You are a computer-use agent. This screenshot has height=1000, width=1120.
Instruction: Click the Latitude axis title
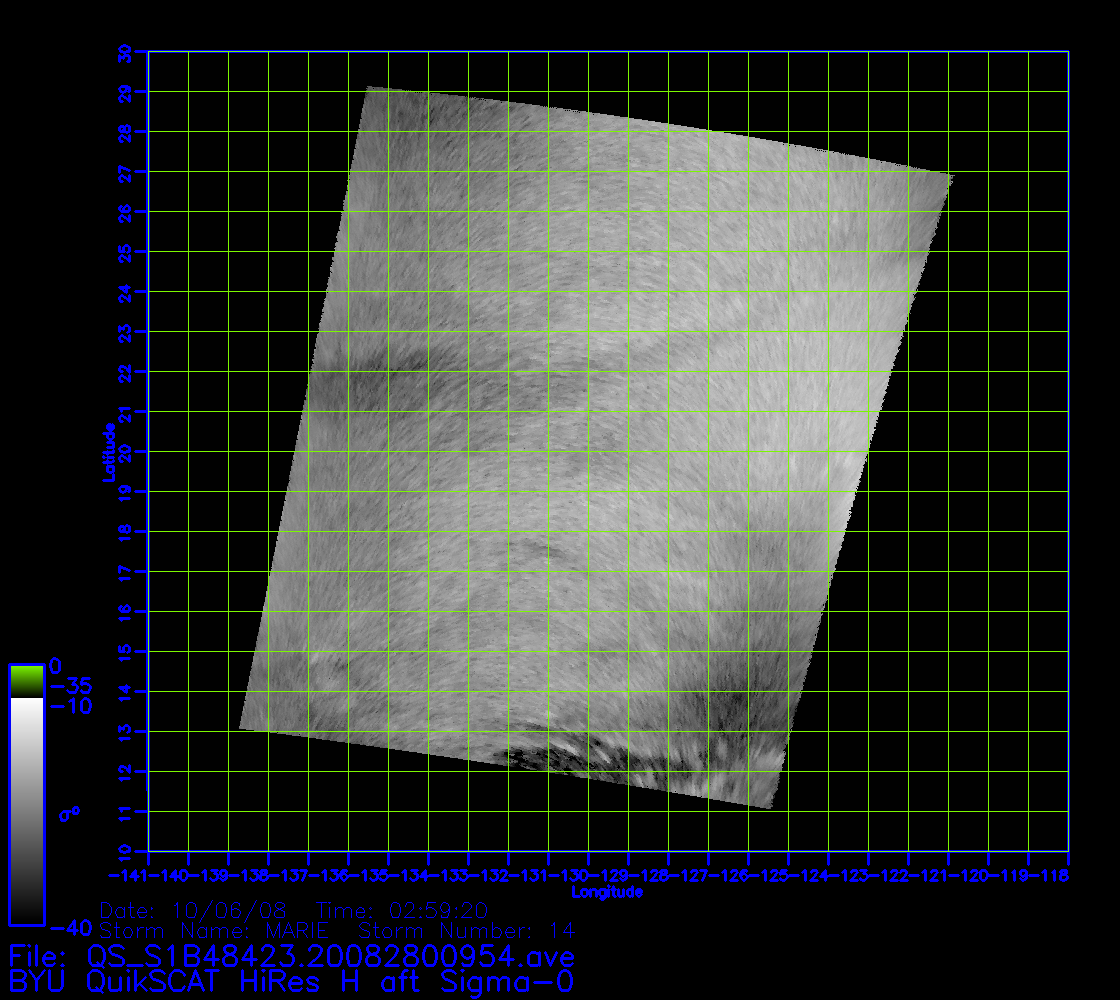coord(106,451)
